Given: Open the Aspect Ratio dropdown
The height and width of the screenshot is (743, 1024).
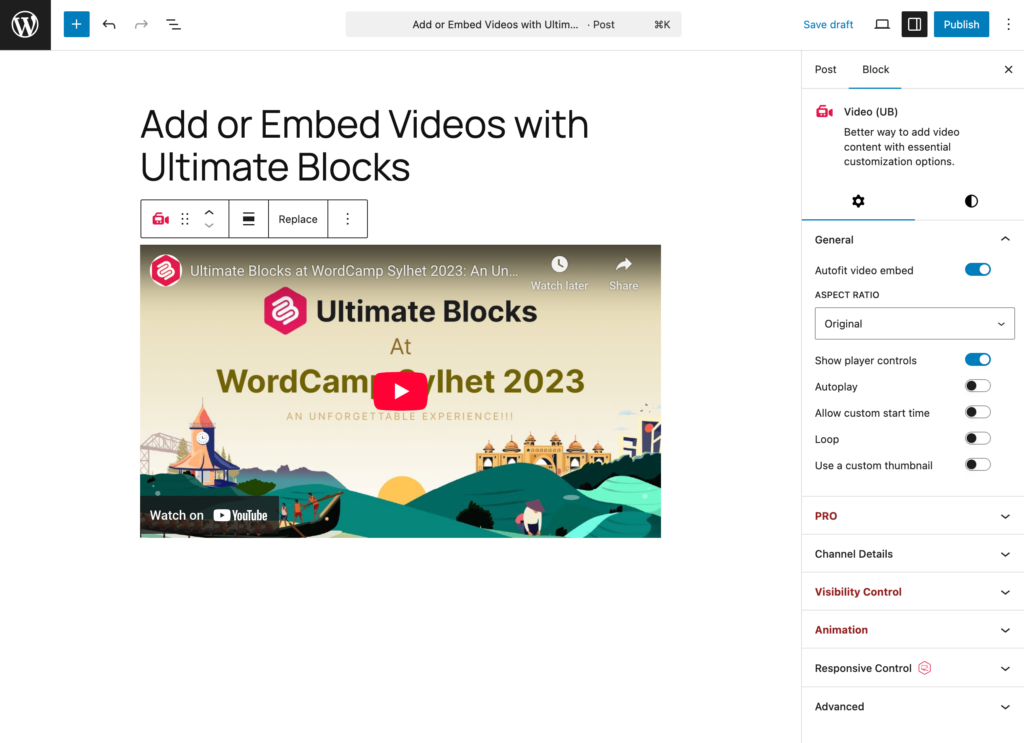Looking at the screenshot, I should pyautogui.click(x=914, y=324).
